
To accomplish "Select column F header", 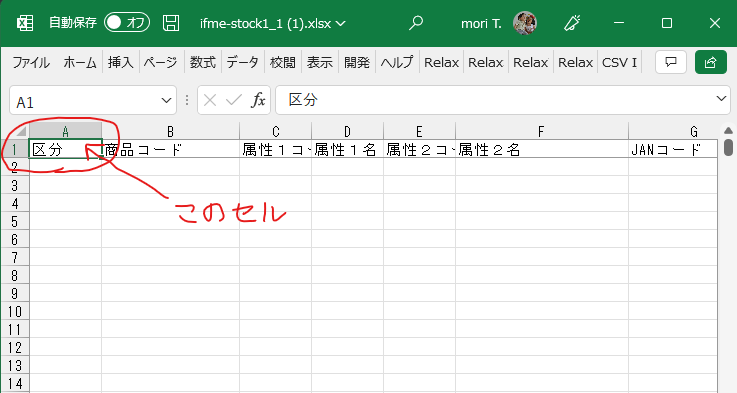I will [x=541, y=131].
